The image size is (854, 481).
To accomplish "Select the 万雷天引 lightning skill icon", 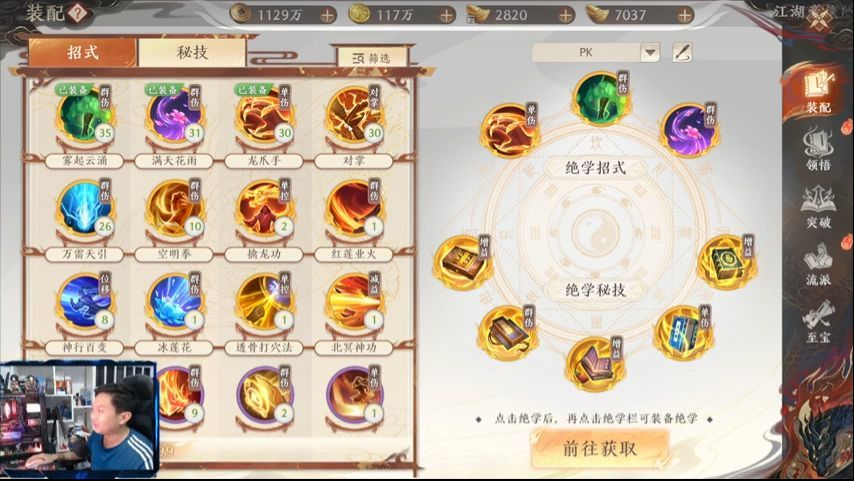I will [x=84, y=210].
